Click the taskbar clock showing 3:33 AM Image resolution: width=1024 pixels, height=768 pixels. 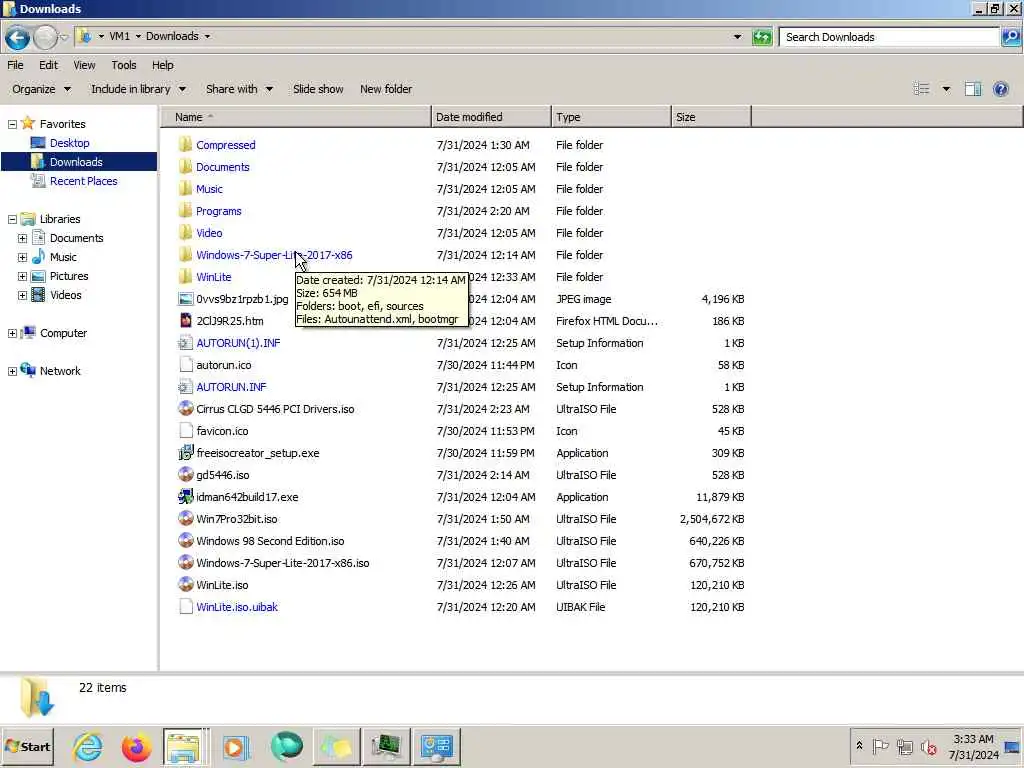[x=973, y=746]
